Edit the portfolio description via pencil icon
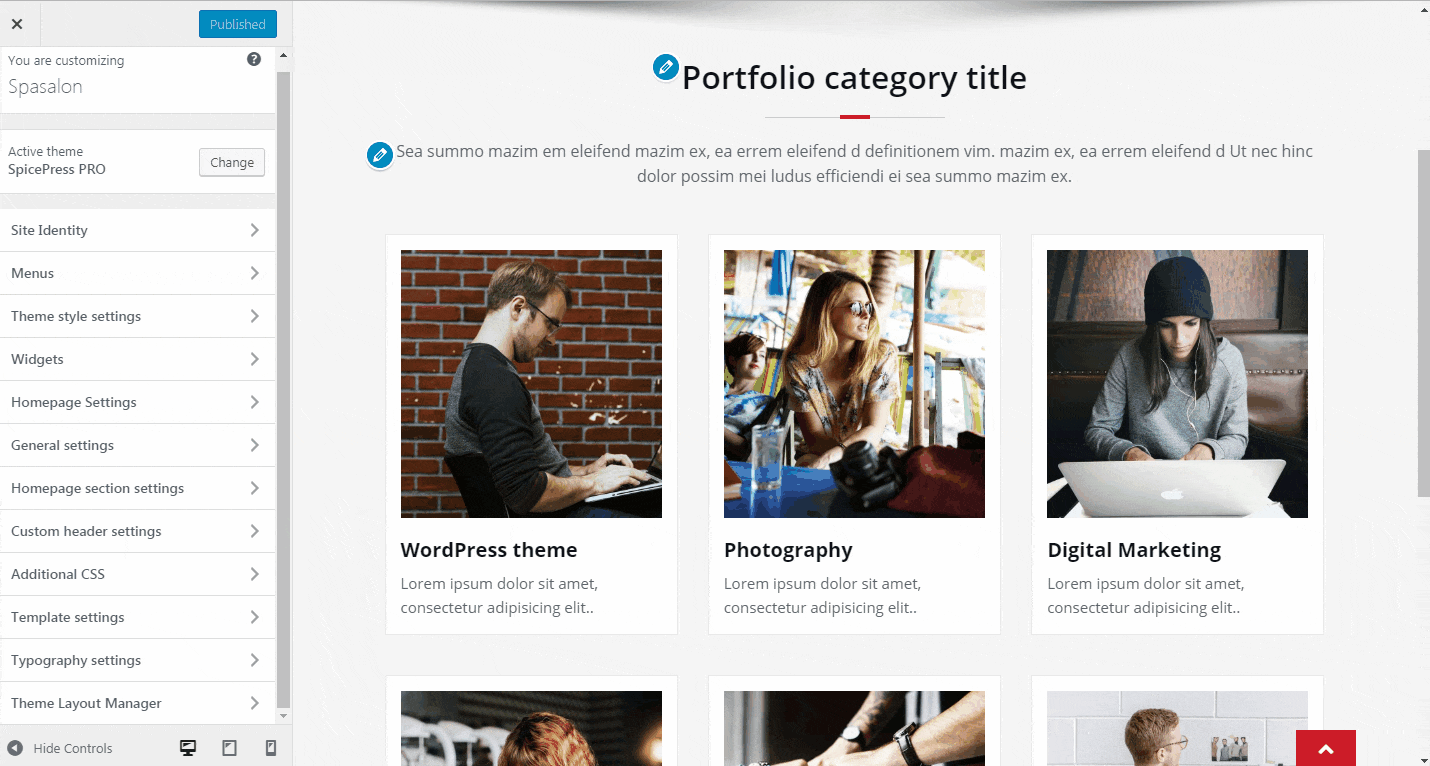This screenshot has height=766, width=1430. (x=379, y=155)
